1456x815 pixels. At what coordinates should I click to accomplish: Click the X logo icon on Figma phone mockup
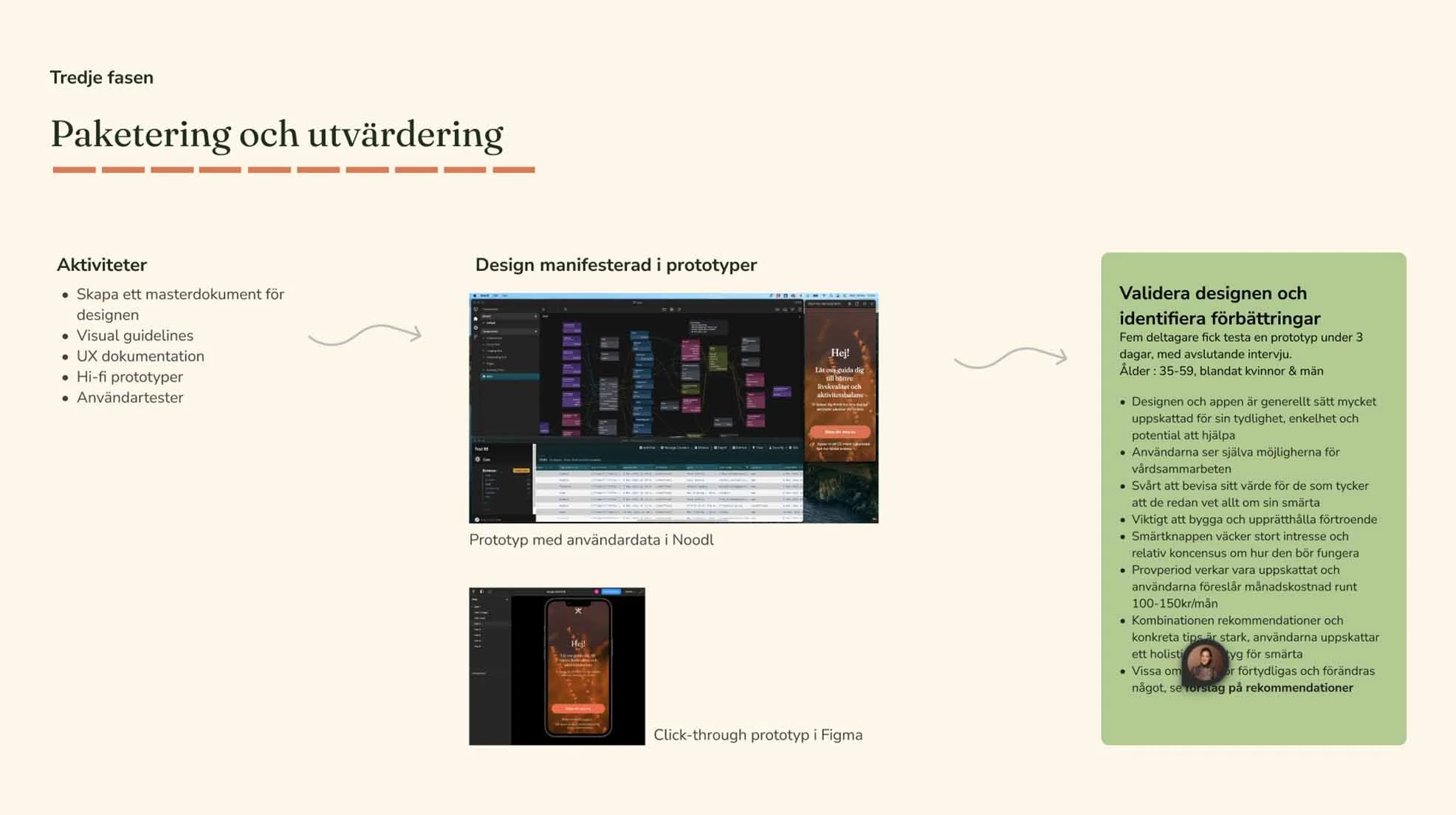pos(578,611)
